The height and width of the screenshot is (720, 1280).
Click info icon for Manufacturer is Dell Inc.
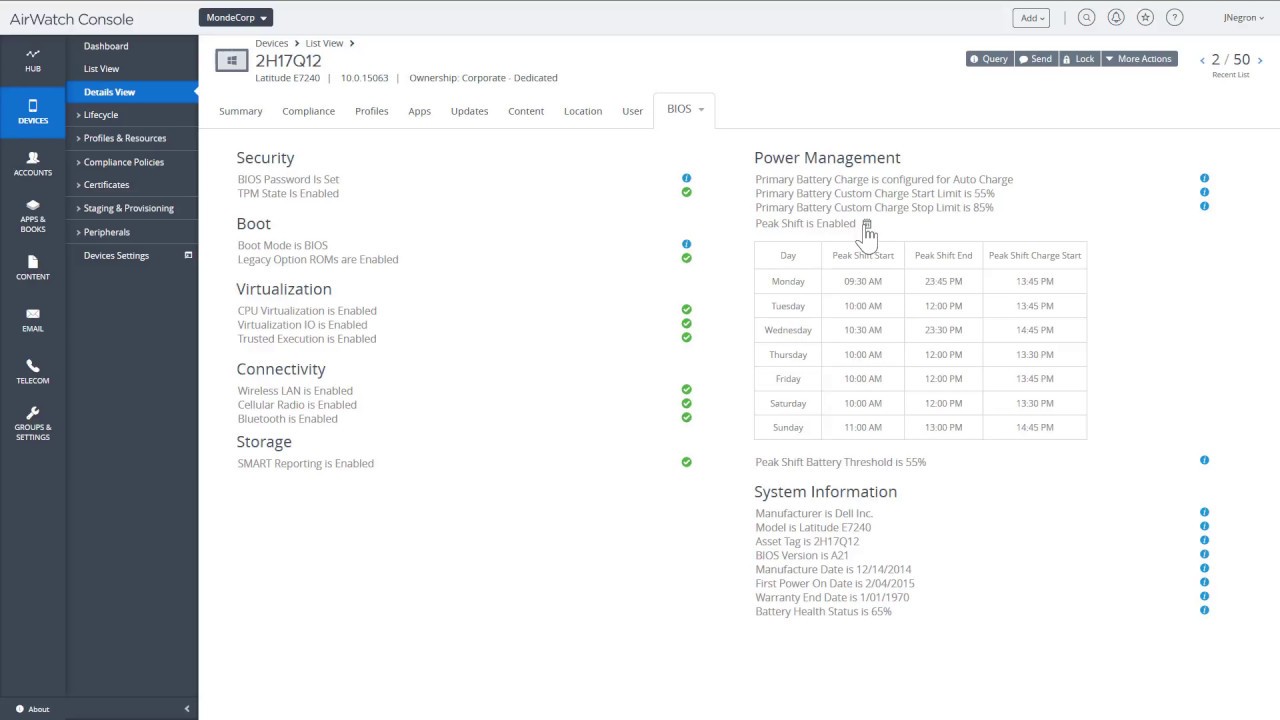(1204, 512)
